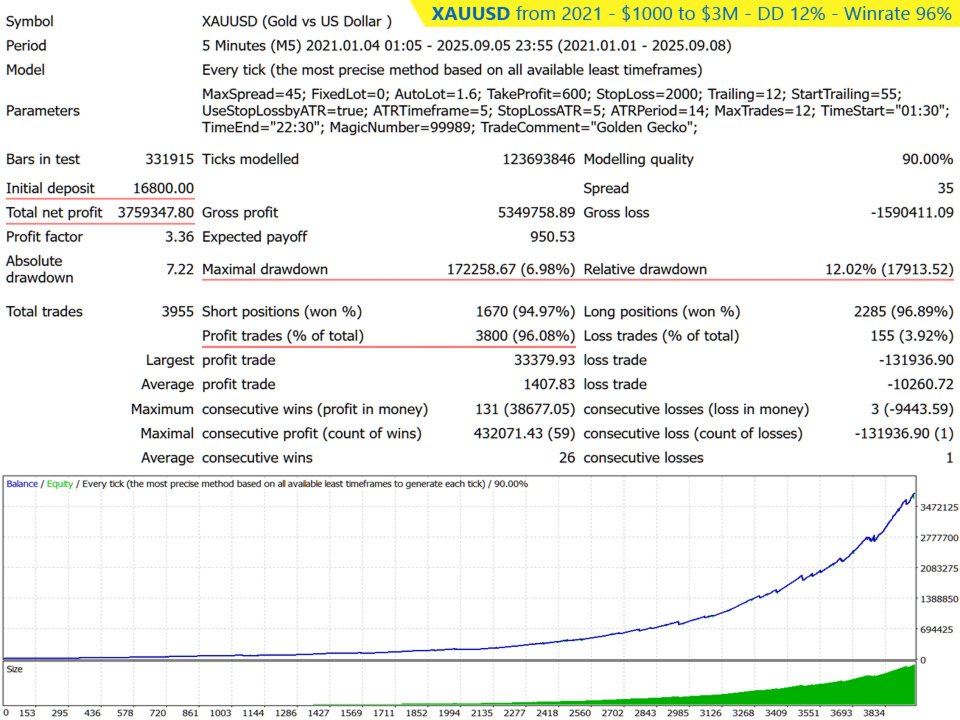The width and height of the screenshot is (960, 720).
Task: Click the Profit factor value 3.36
Action: [179, 237]
